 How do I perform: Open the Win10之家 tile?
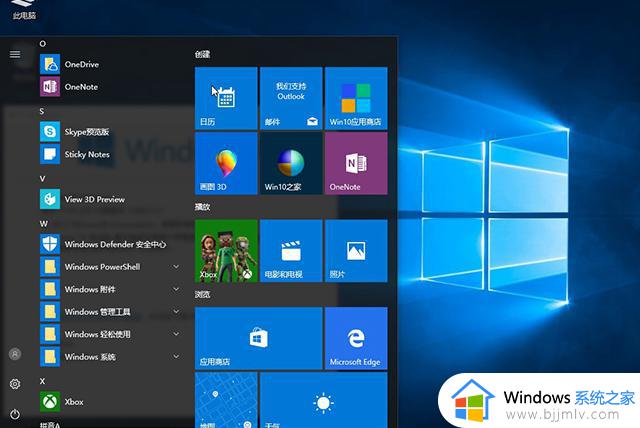291,163
